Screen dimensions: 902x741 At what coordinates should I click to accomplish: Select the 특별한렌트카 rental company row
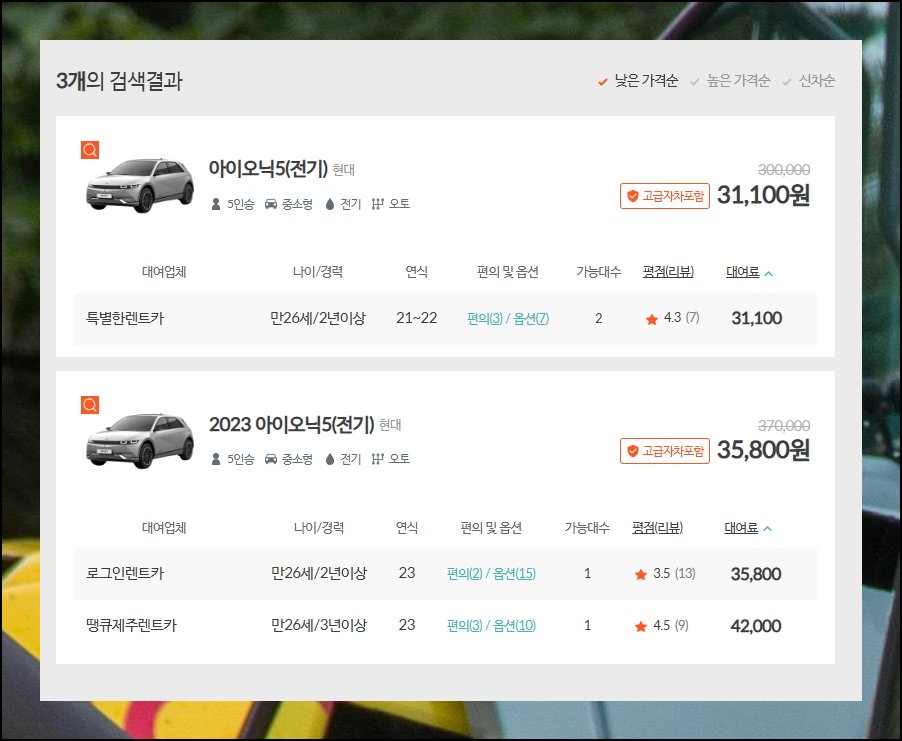point(445,319)
